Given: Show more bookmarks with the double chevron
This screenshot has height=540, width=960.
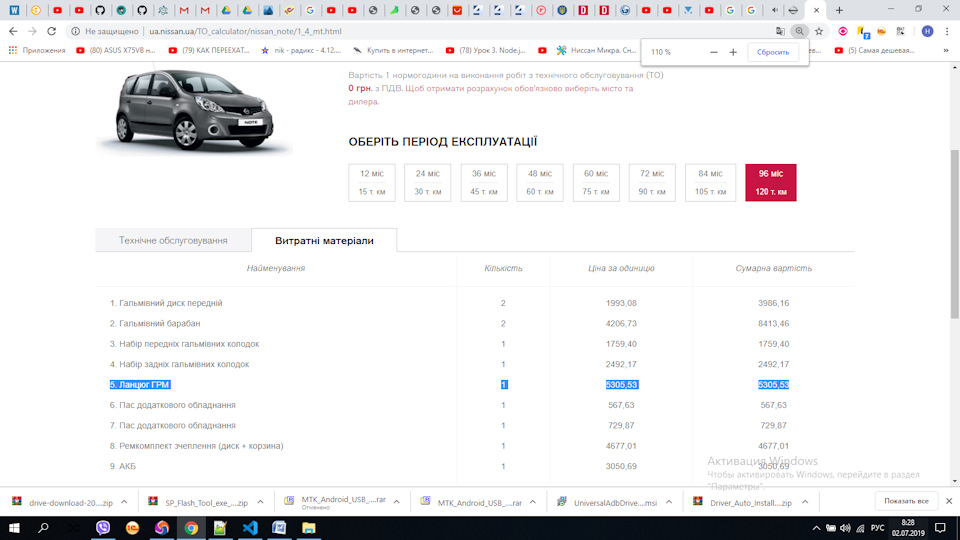Looking at the screenshot, I should point(946,50).
